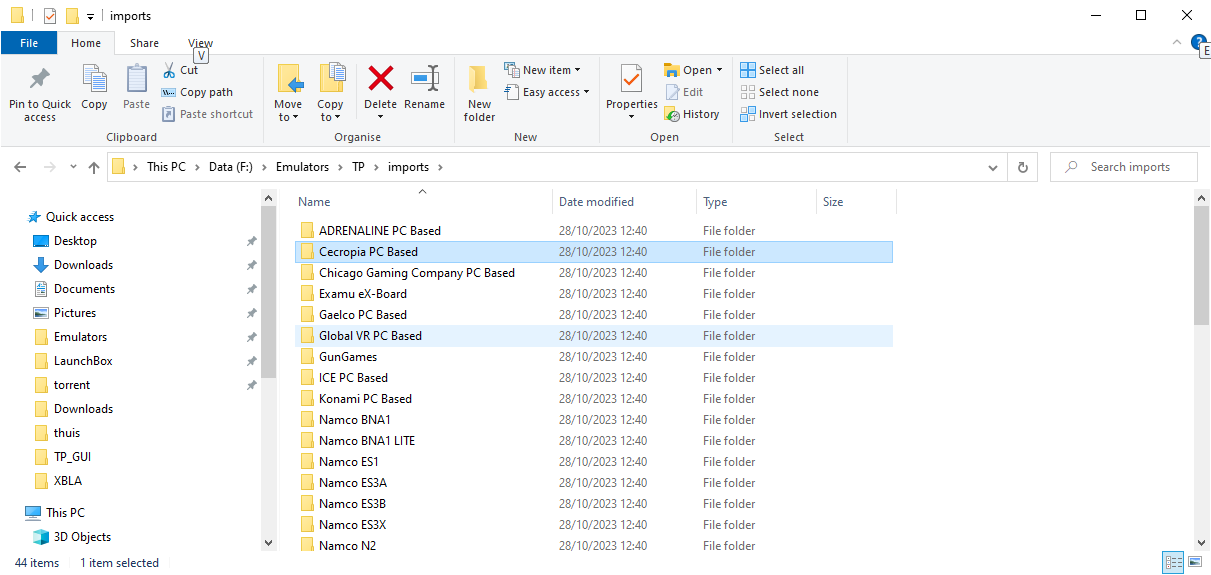Image resolution: width=1211 pixels, height=575 pixels.
Task: Sort by the Date modified column
Action: [624, 202]
